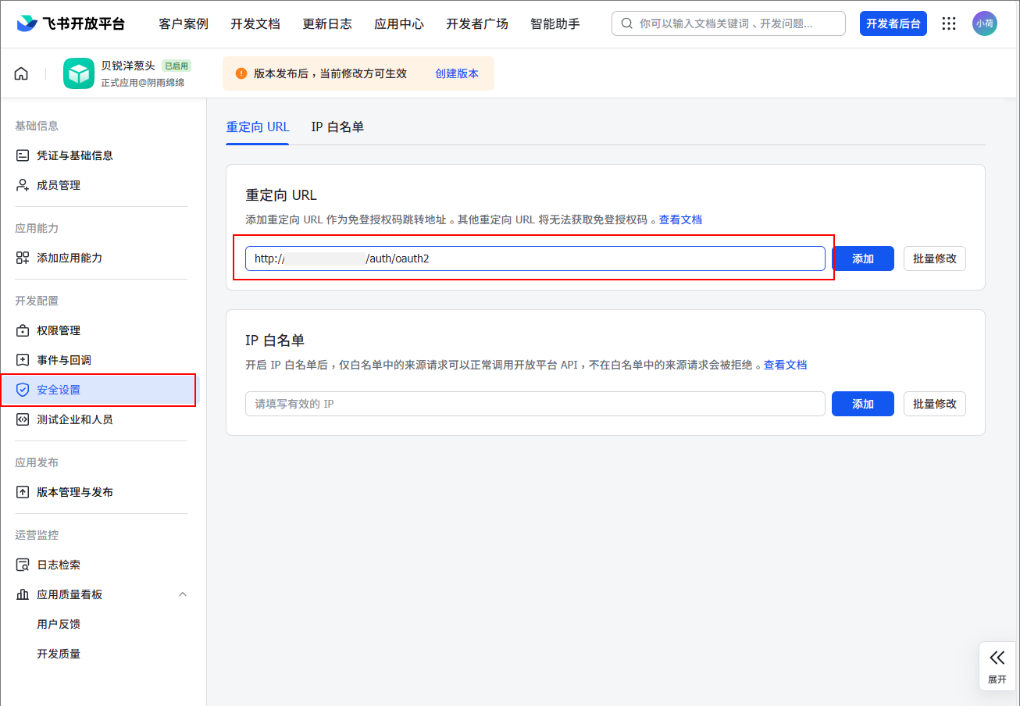Image resolution: width=1020 pixels, height=706 pixels.
Task: Switch to the IP 白名单 tab
Action: [339, 127]
